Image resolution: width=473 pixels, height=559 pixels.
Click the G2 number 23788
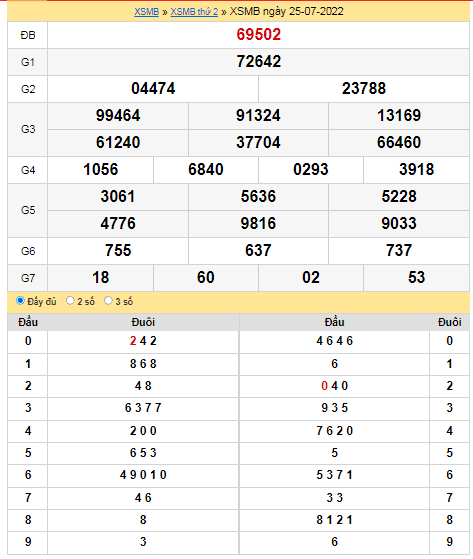[x=364, y=88]
